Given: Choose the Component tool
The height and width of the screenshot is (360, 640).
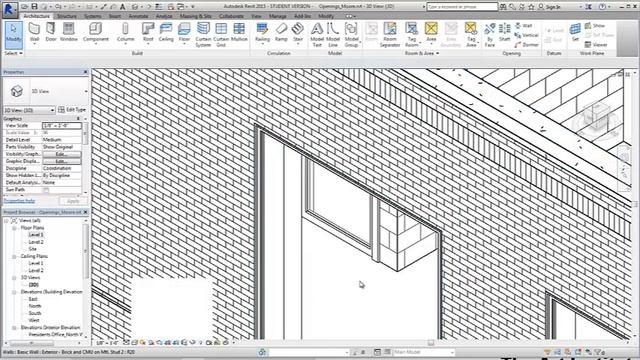Looking at the screenshot, I should [96, 33].
